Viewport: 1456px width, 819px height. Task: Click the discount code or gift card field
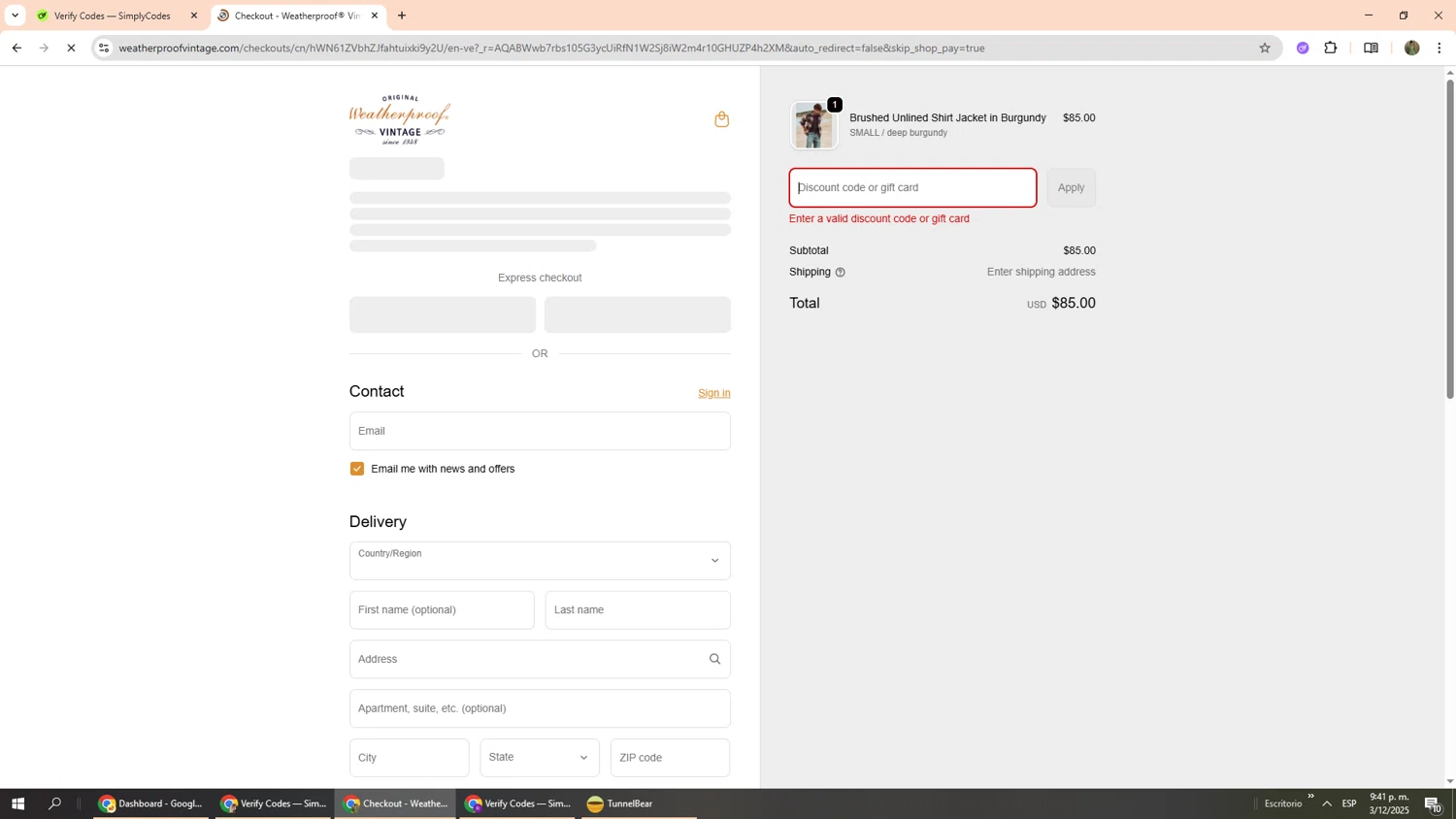912,188
